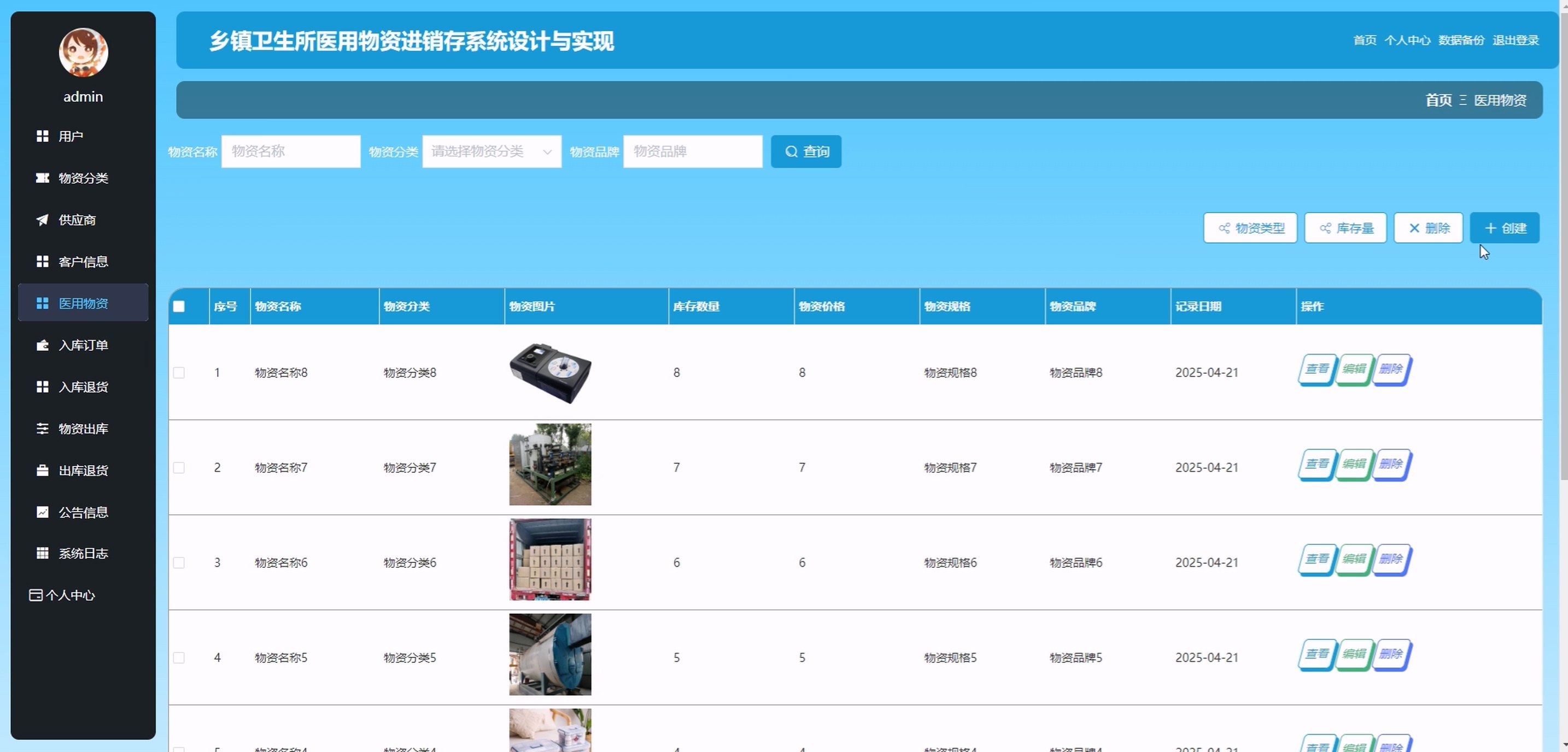Select 客户信息 in the sidebar menu
1568x752 pixels.
coord(83,262)
